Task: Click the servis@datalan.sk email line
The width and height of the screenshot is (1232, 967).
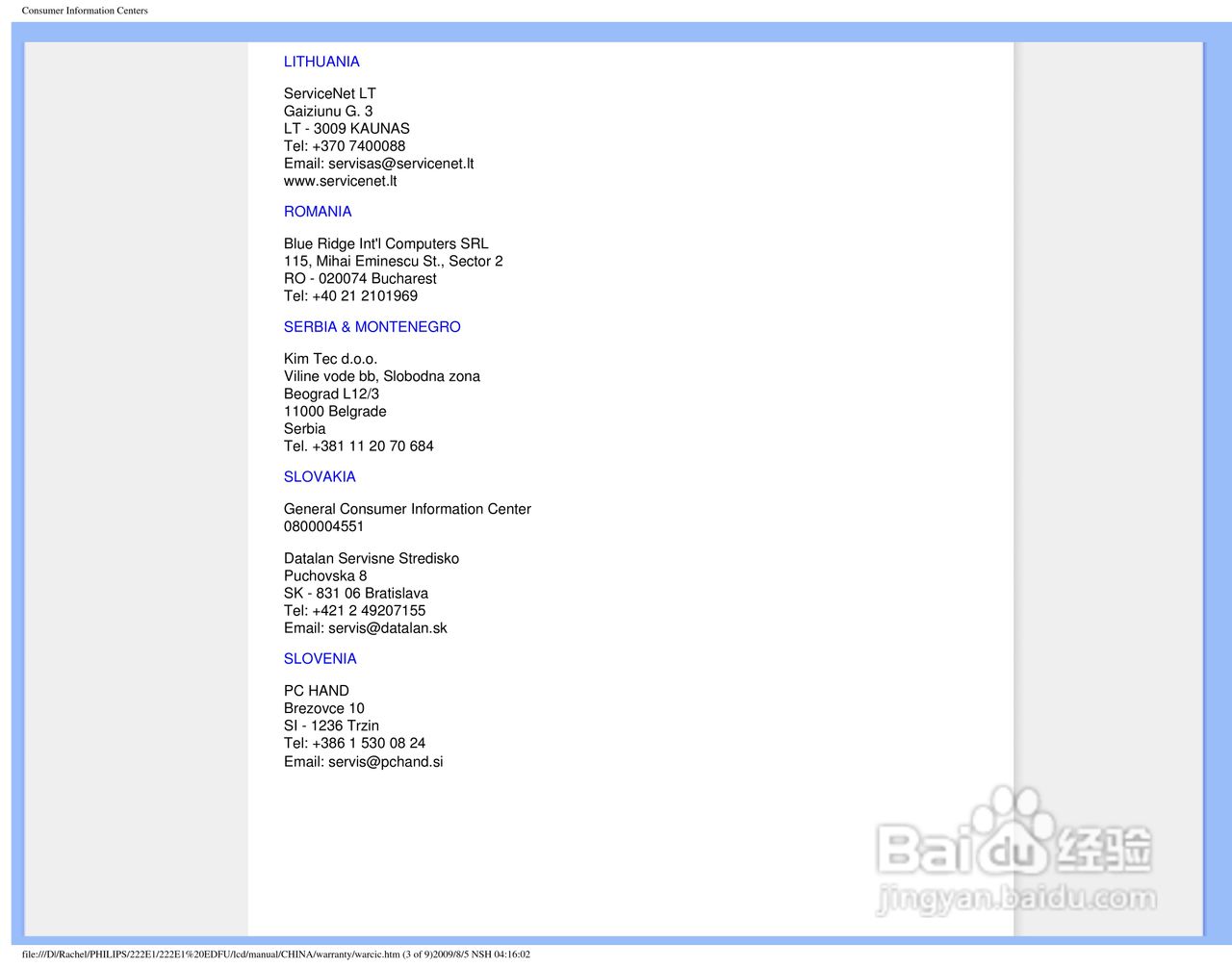Action: coord(365,628)
